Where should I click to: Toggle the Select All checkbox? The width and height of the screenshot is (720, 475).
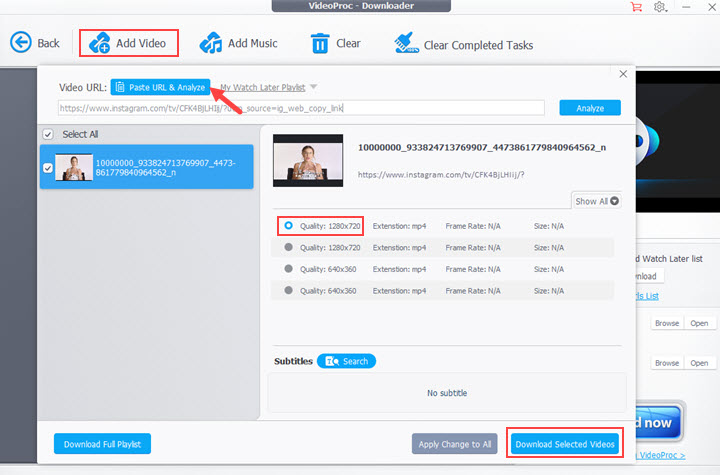48,134
